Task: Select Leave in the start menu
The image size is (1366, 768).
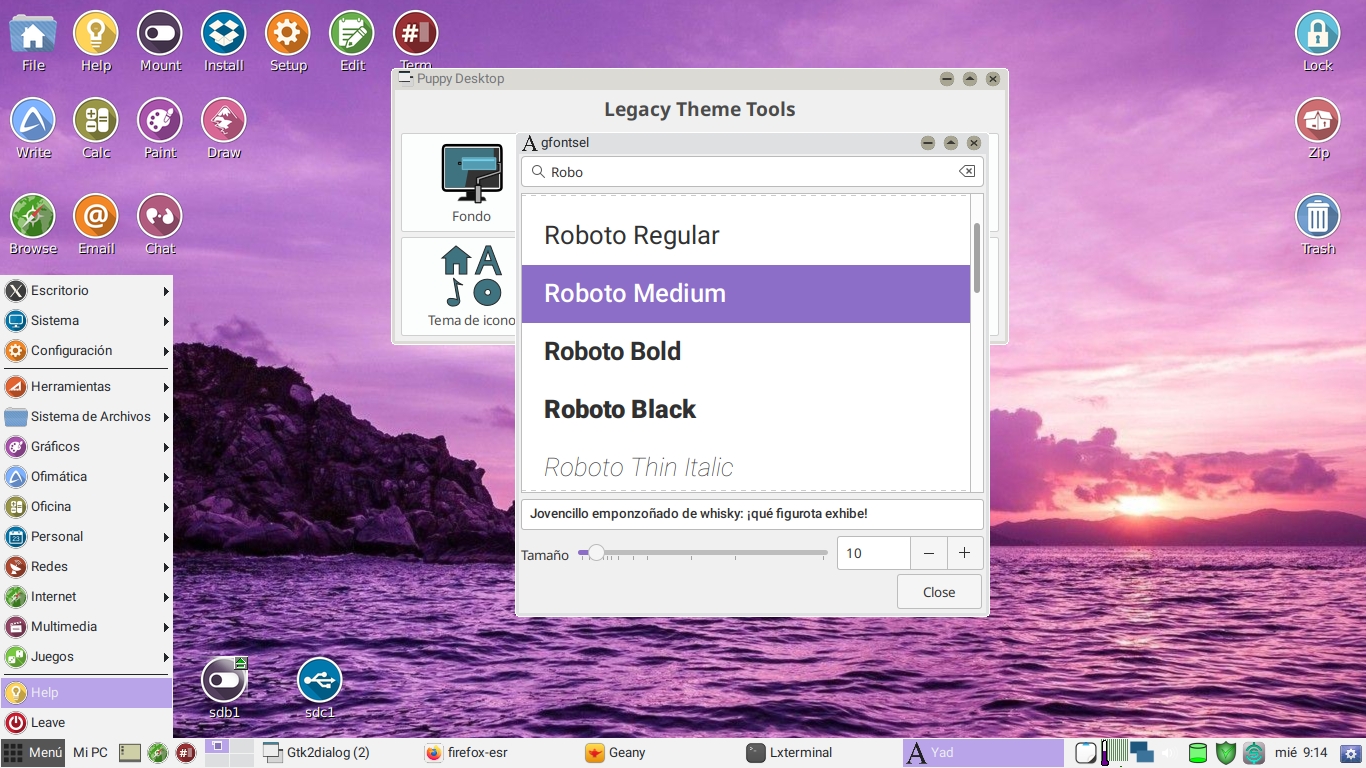Action: [x=86, y=723]
